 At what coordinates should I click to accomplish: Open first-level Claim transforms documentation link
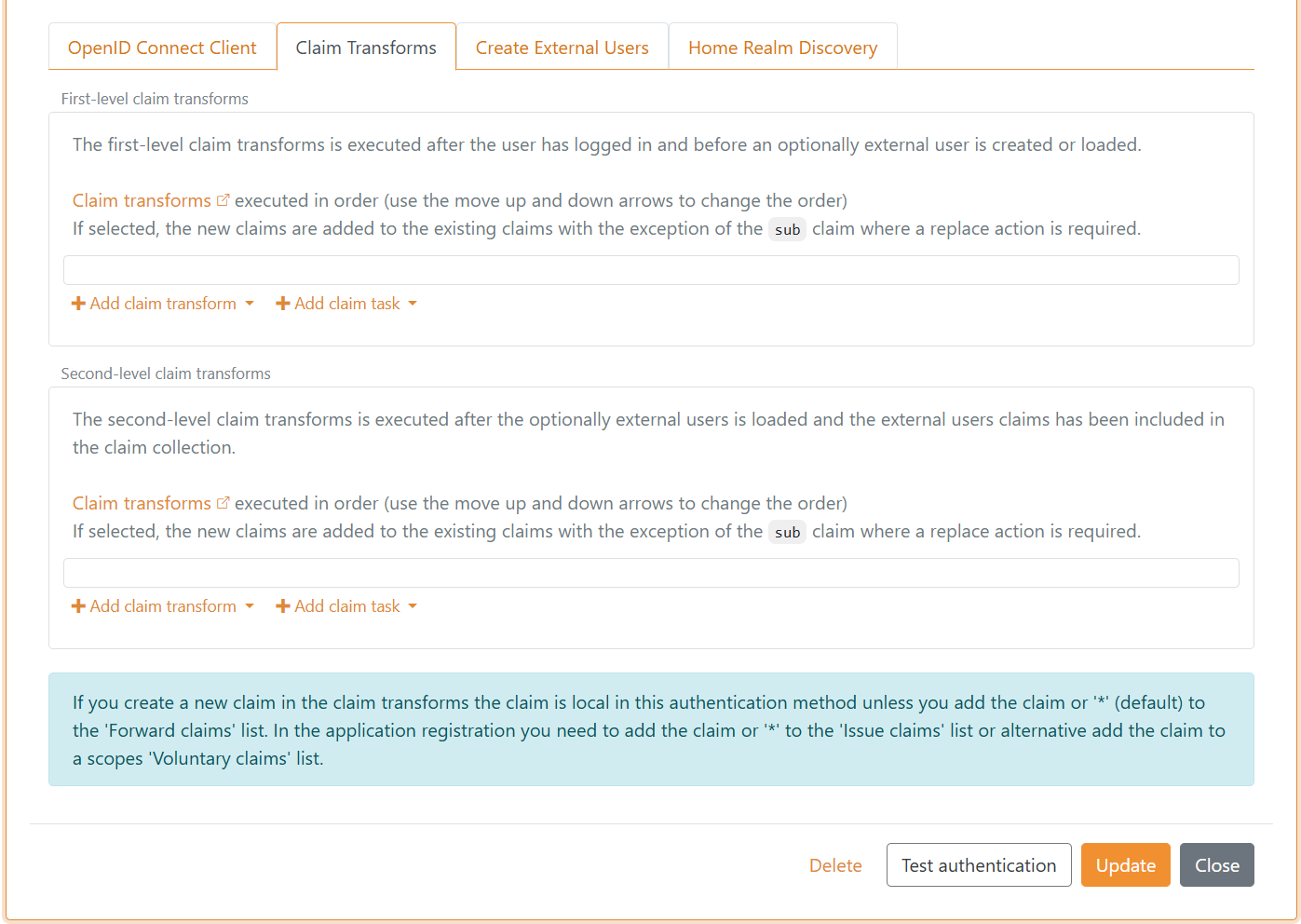pyautogui.click(x=142, y=200)
